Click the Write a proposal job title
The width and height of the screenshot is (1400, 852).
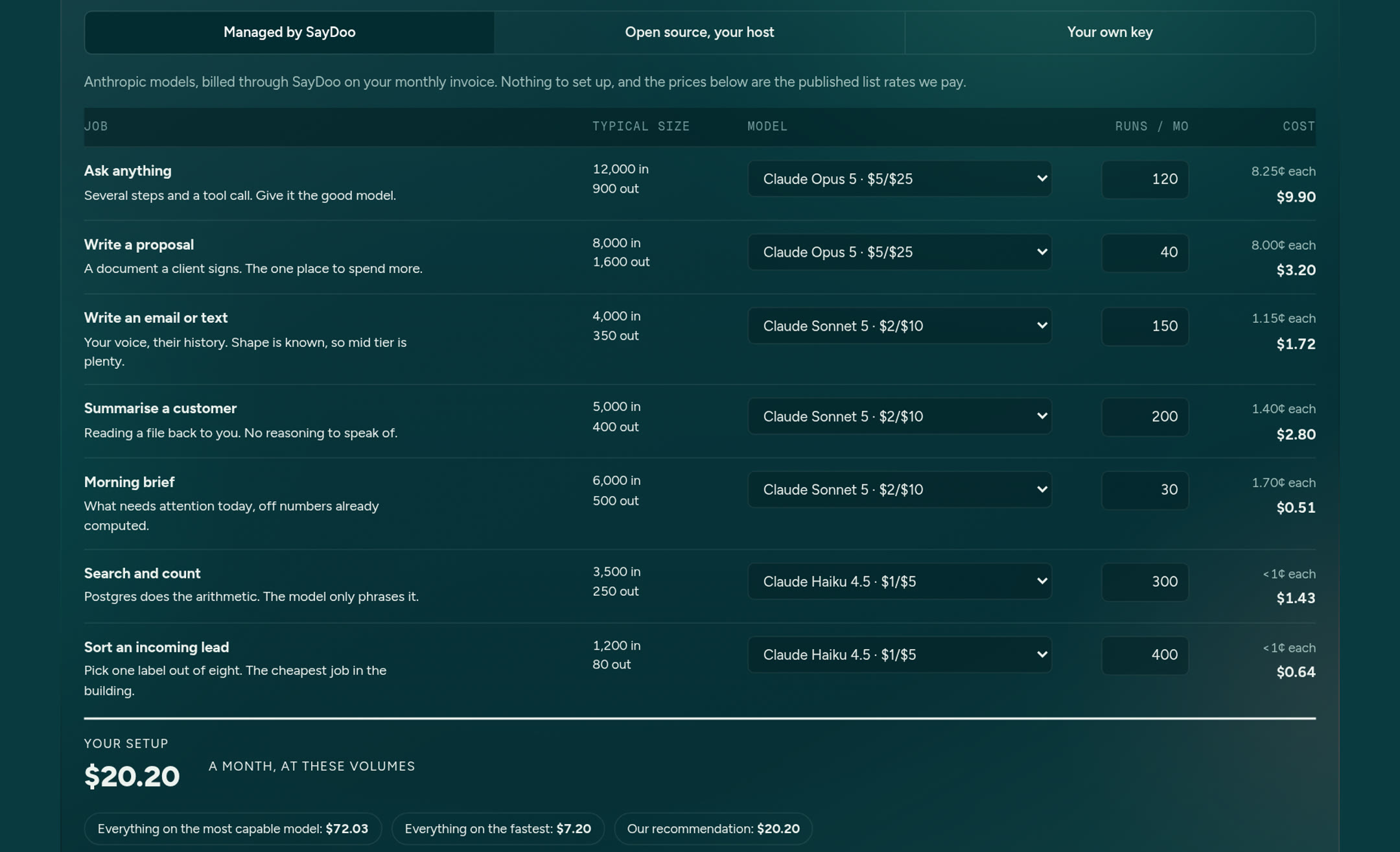[x=139, y=244]
